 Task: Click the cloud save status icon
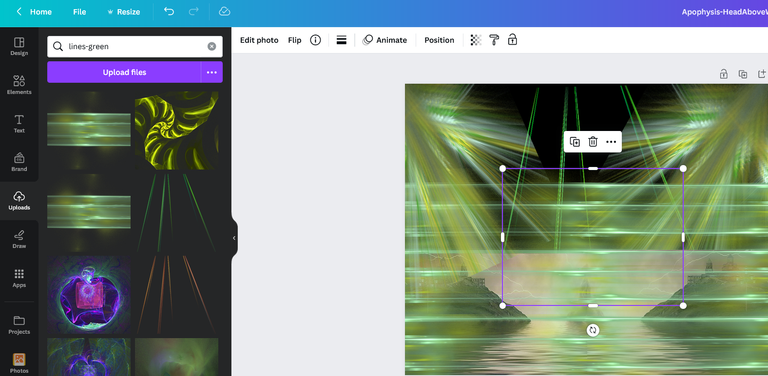[224, 12]
